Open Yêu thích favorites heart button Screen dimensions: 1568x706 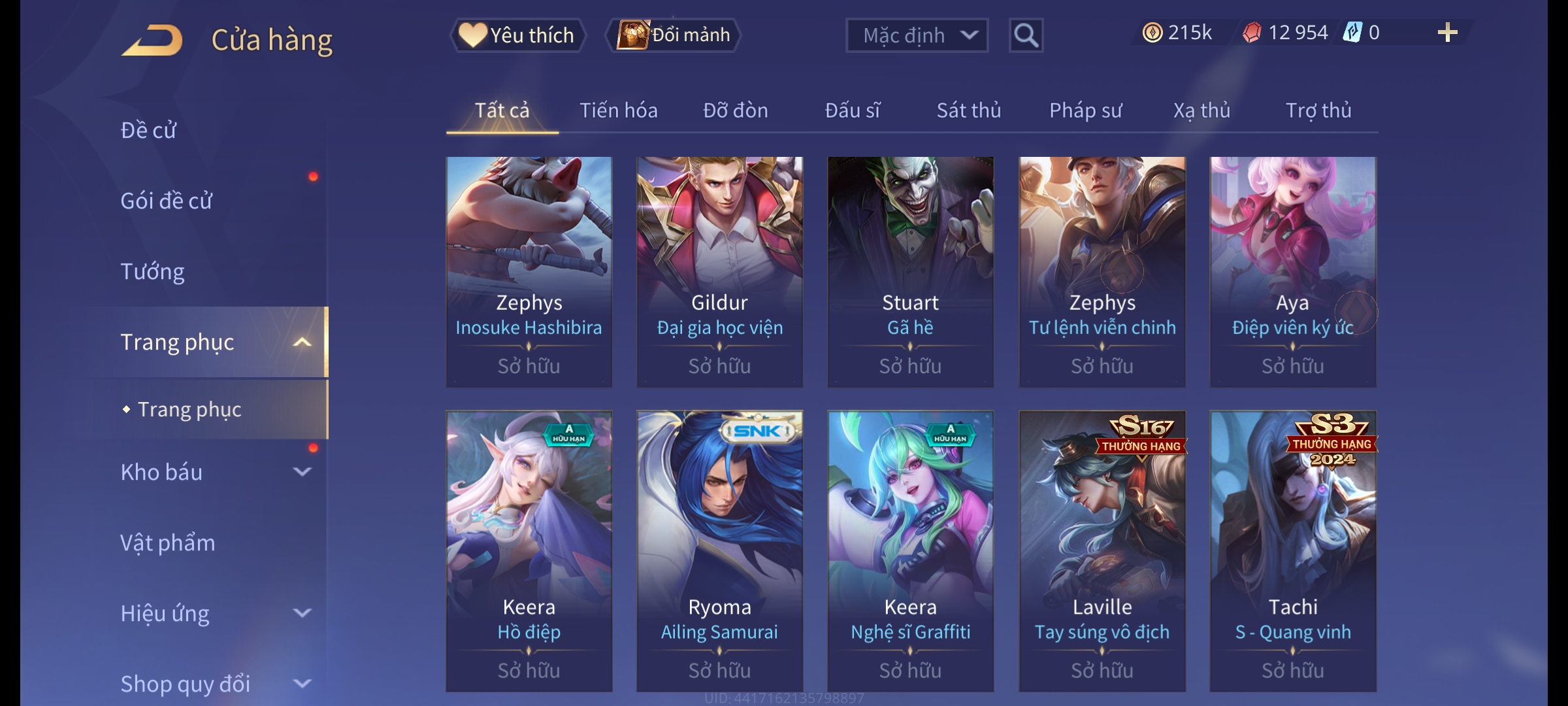click(517, 35)
